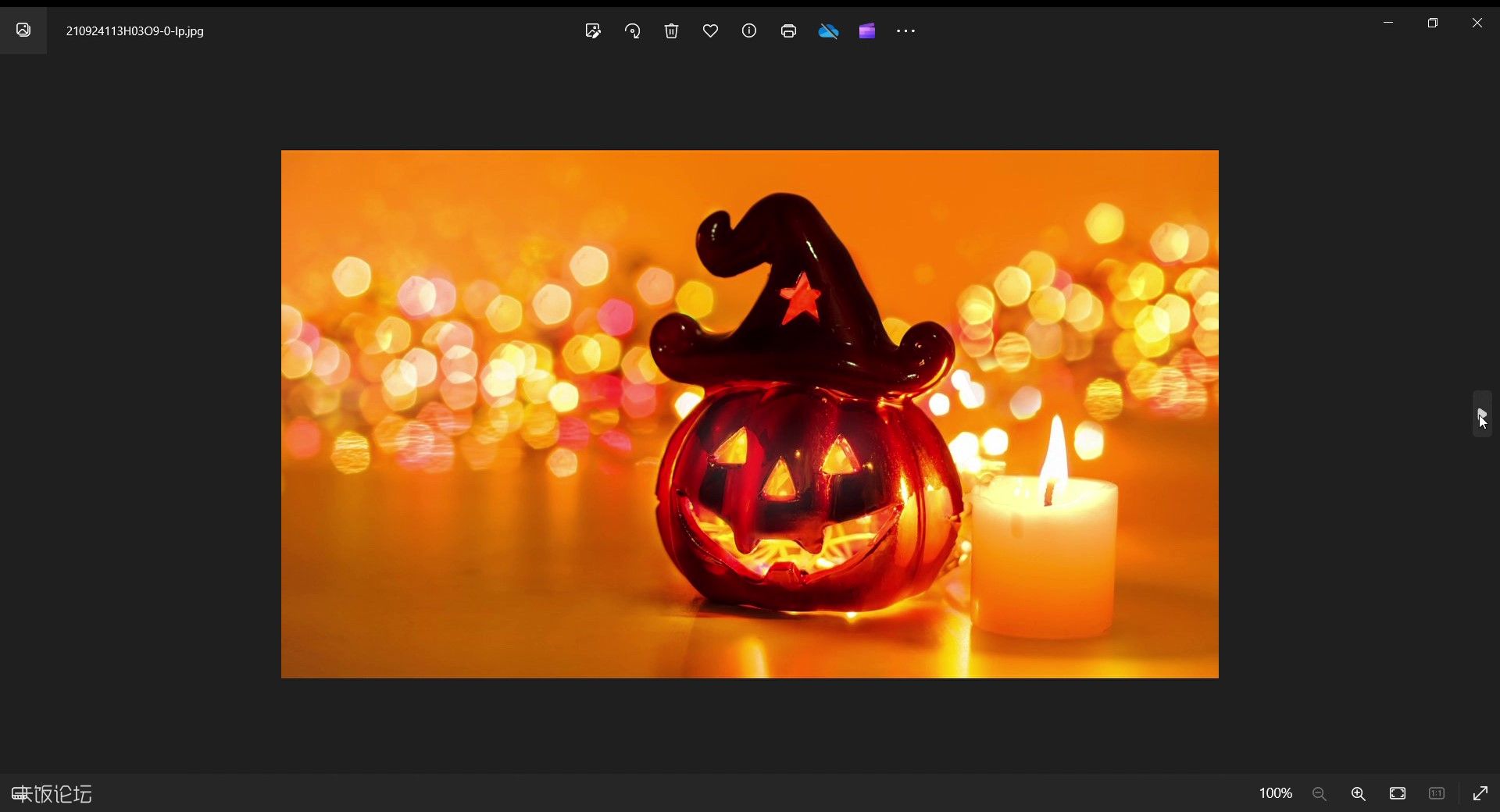Viewport: 1500px width, 812px height.
Task: Go to next photo arrow
Action: (1482, 414)
